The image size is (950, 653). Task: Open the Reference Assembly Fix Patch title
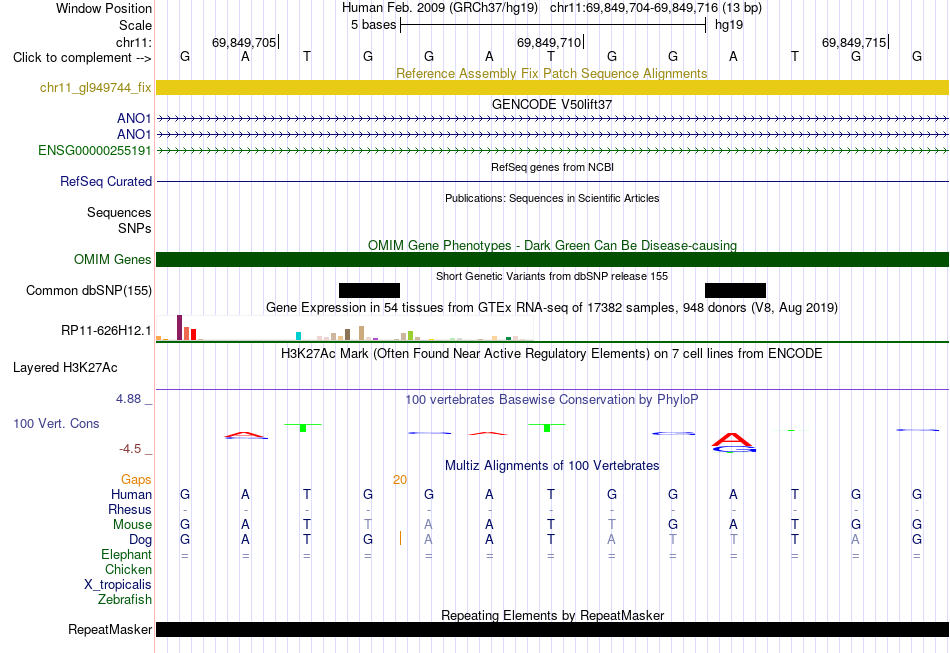pos(551,73)
